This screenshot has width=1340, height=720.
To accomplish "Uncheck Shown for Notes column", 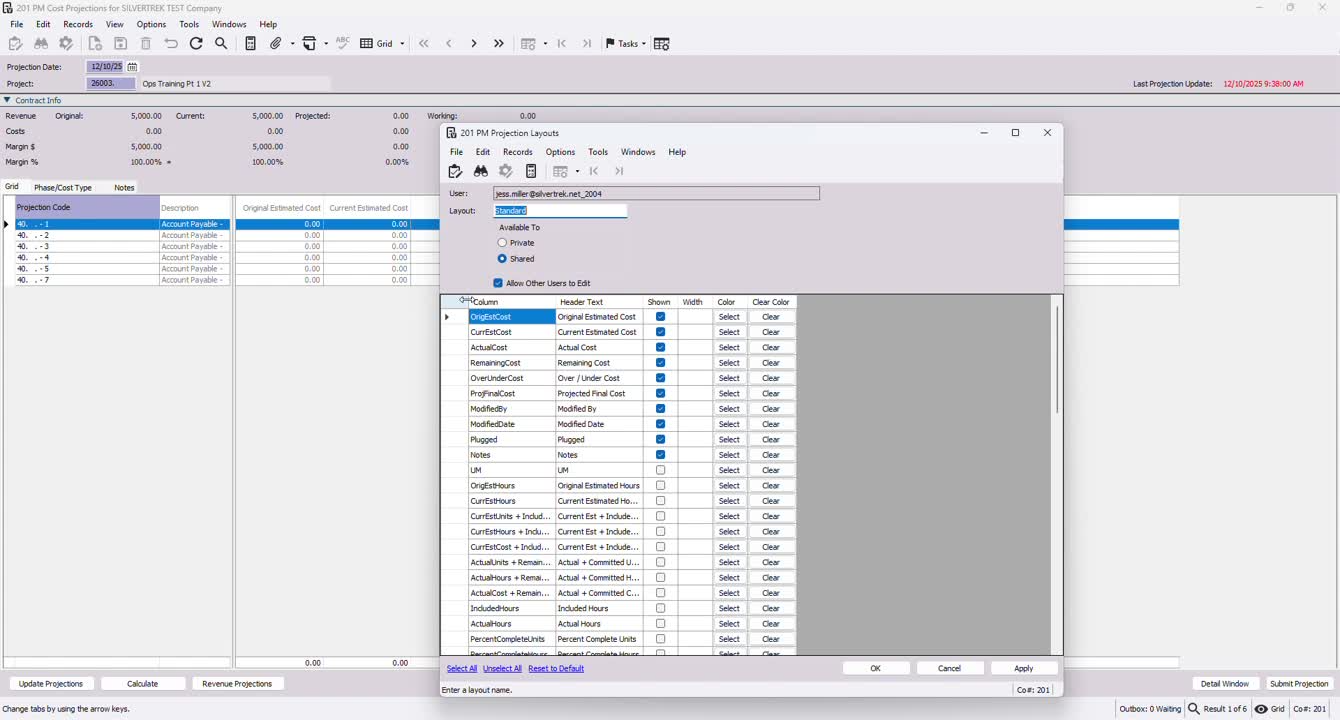I will [x=660, y=455].
